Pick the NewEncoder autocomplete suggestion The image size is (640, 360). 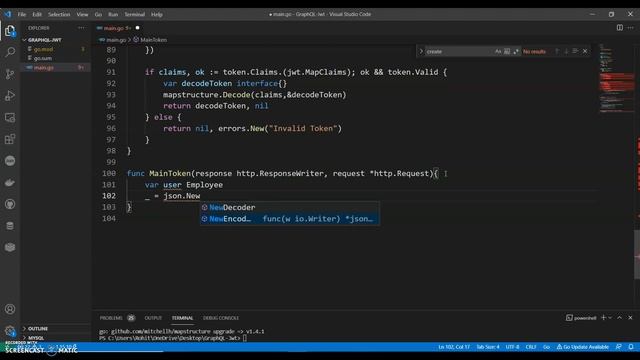[289, 219]
